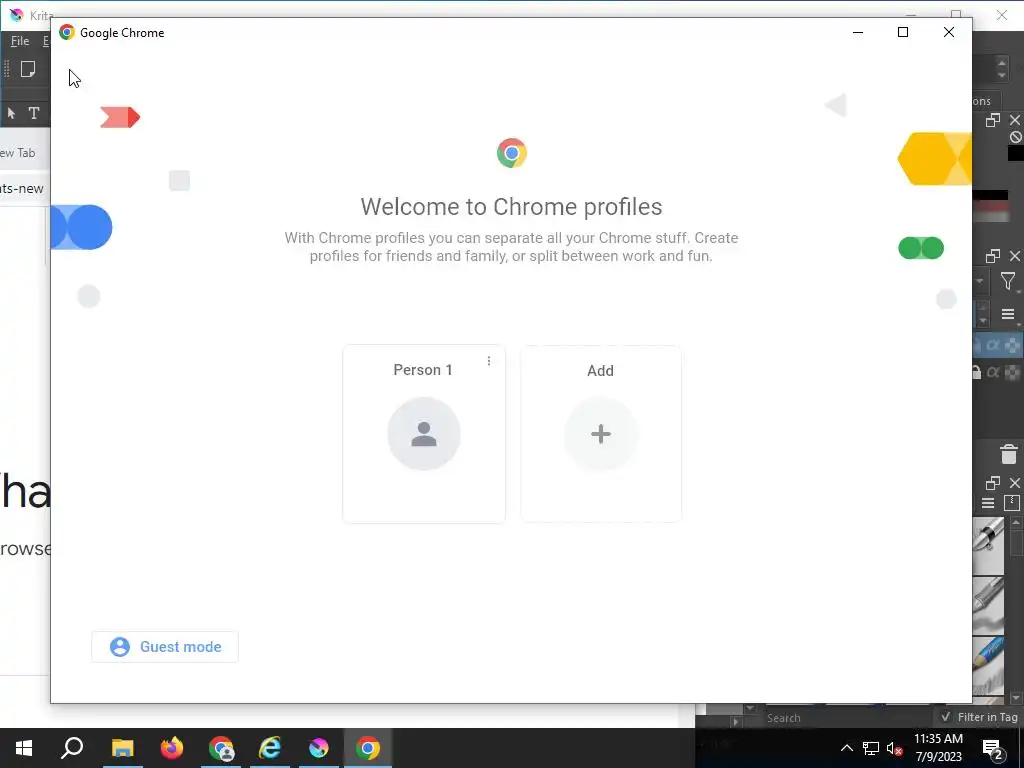The width and height of the screenshot is (1024, 768).
Task: Click brush presets scrollbar up arrow
Action: [x=1016, y=522]
